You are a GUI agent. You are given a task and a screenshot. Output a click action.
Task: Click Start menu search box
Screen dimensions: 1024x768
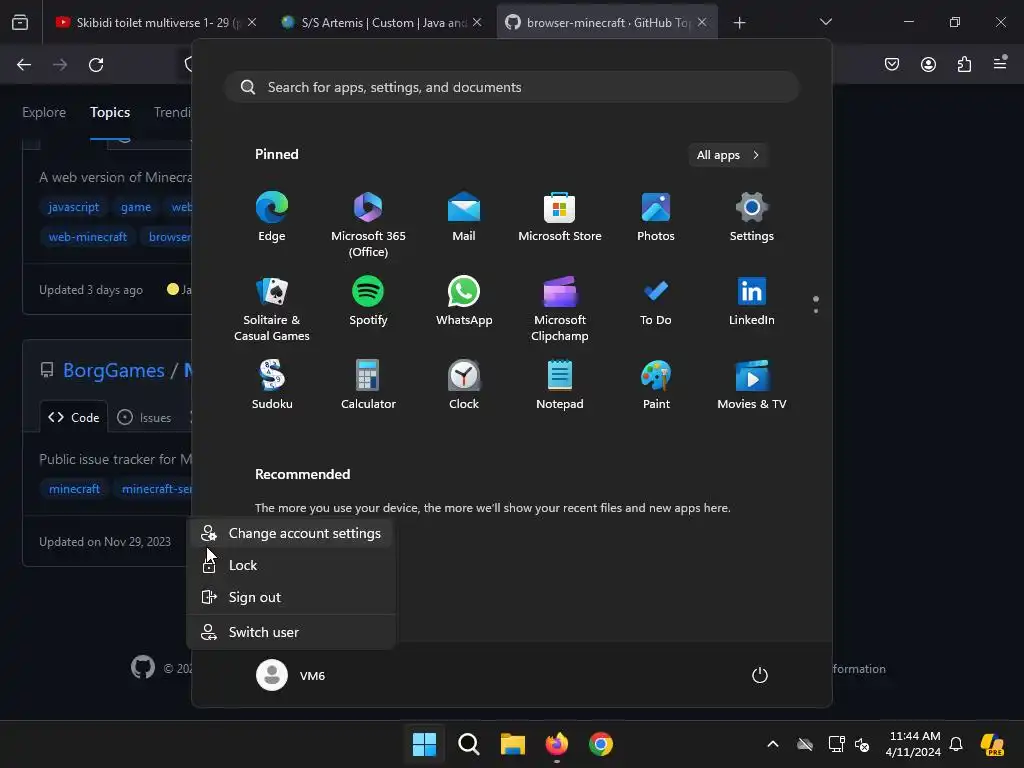pyautogui.click(x=512, y=88)
